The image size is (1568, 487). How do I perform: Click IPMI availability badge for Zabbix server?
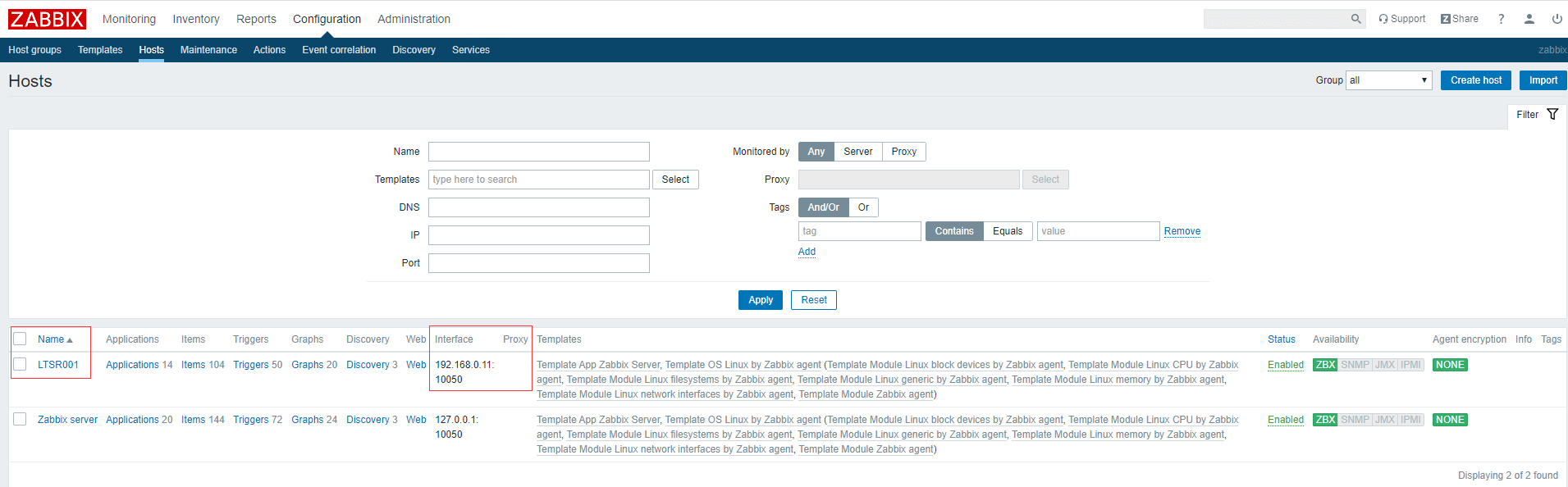[1410, 420]
